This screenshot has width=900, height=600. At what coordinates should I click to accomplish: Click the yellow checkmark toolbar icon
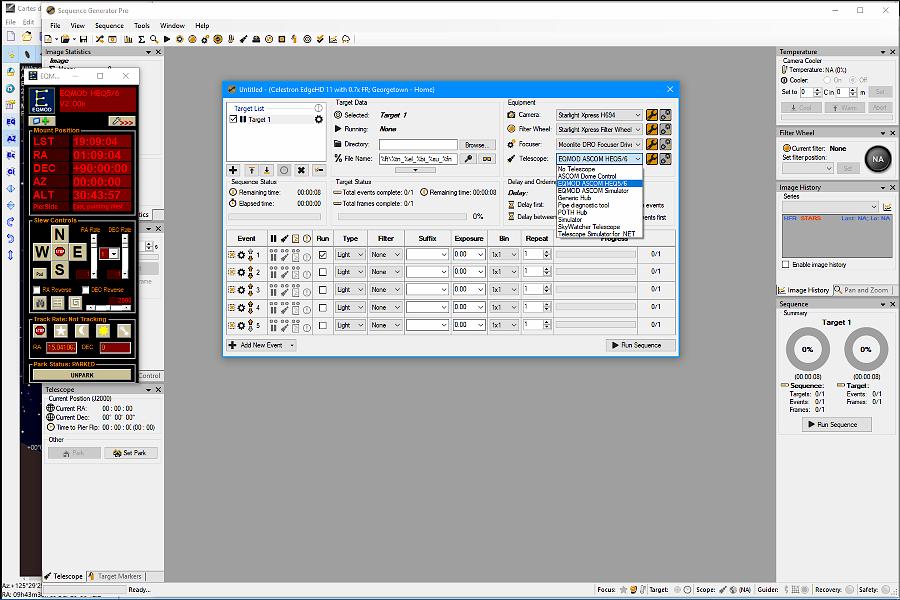[x=320, y=39]
